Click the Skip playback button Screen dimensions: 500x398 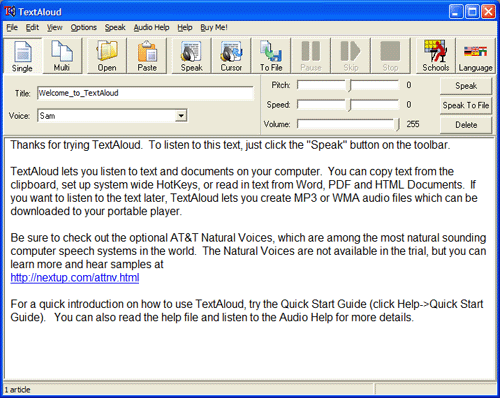point(351,56)
